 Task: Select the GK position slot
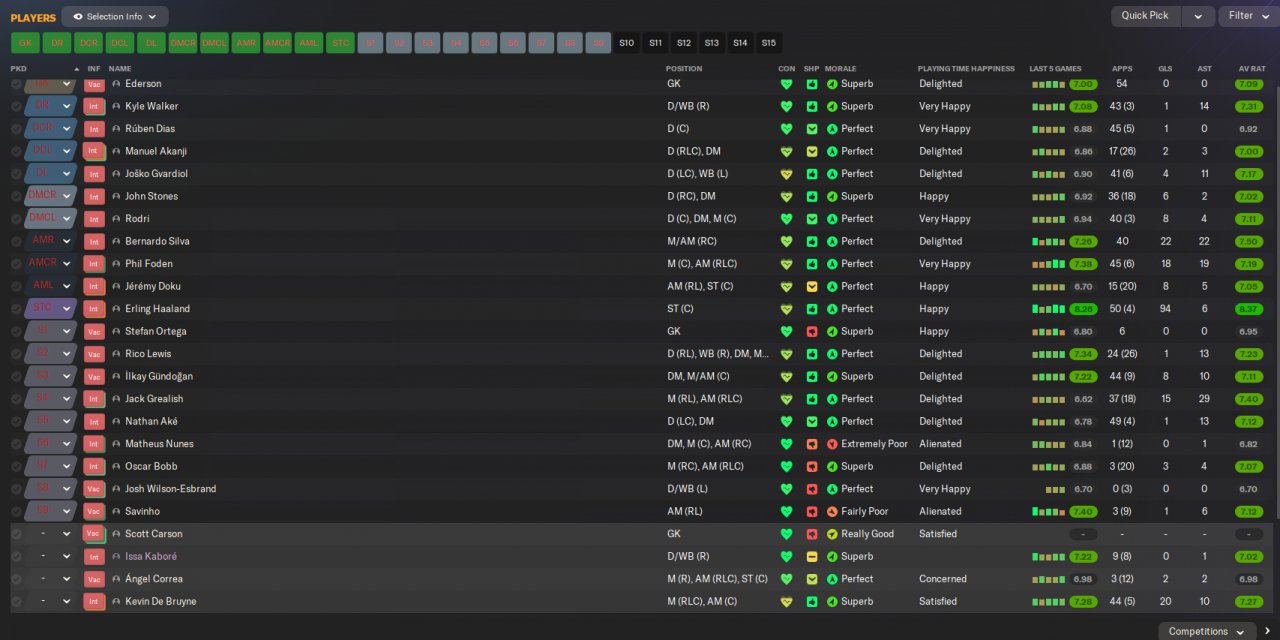[x=25, y=43]
